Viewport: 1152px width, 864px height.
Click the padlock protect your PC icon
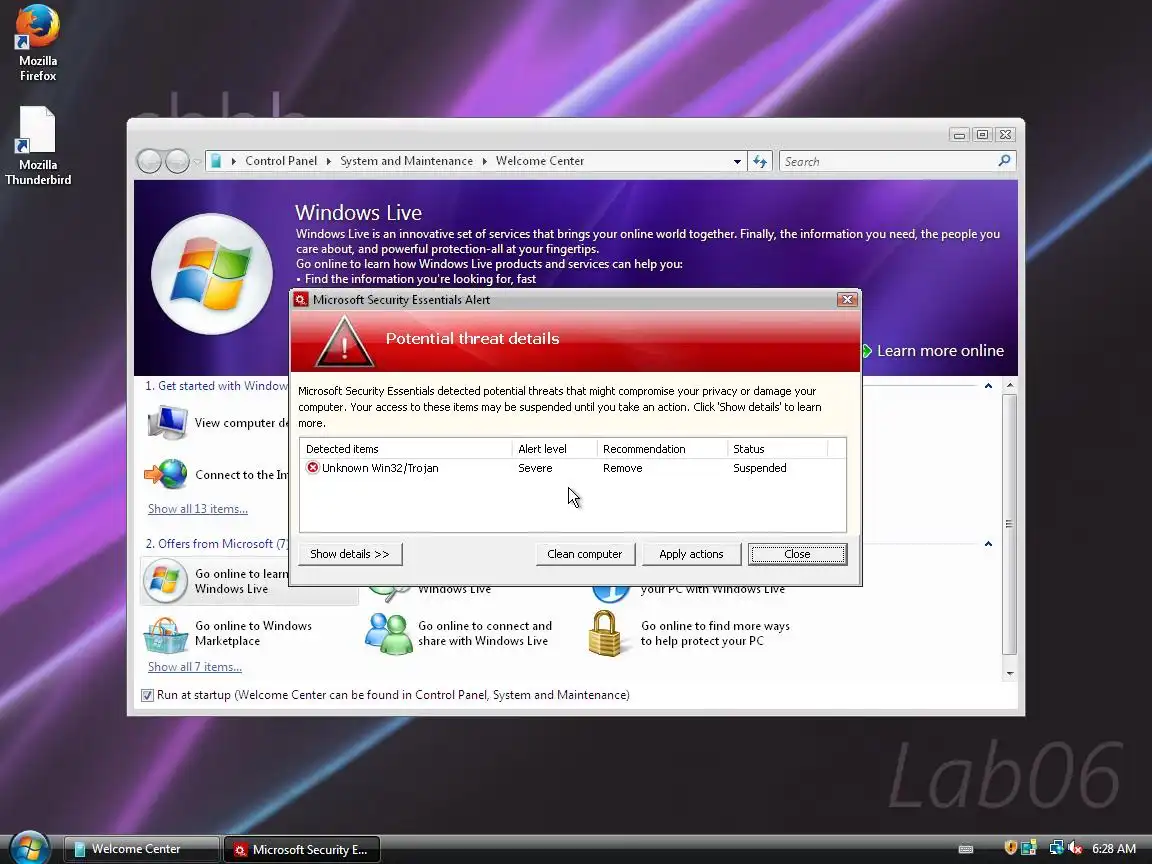pos(605,633)
